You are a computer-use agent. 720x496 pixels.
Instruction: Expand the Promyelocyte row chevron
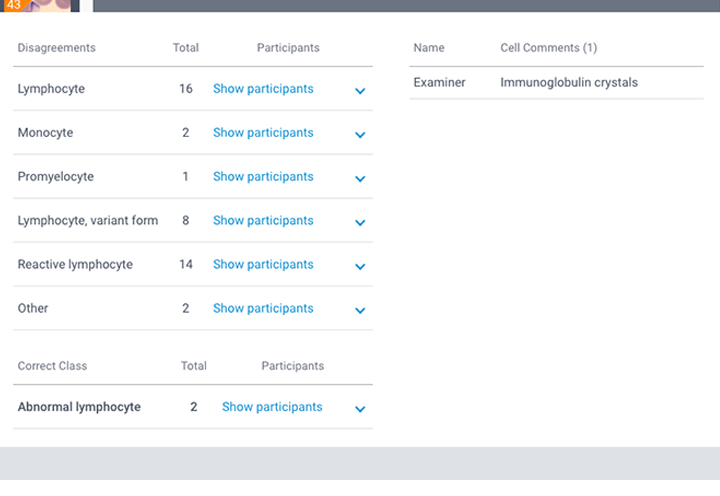click(x=360, y=179)
